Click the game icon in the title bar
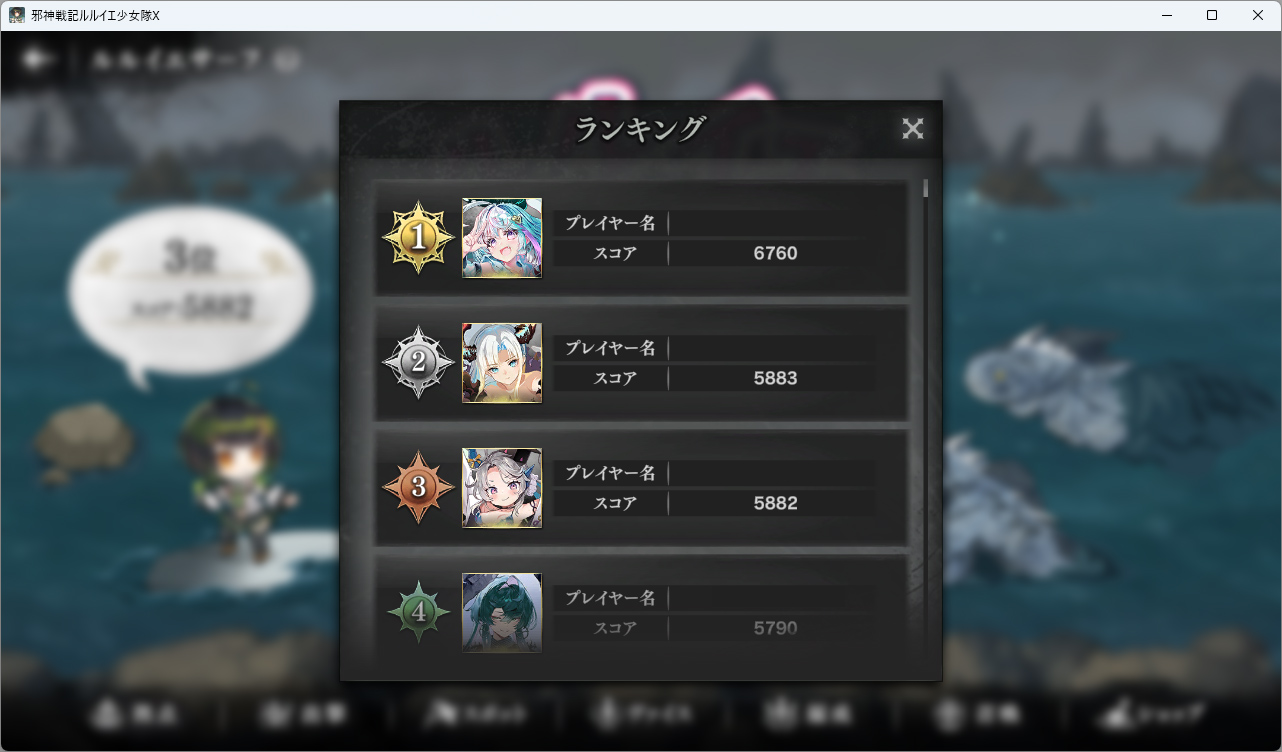 tap(17, 15)
